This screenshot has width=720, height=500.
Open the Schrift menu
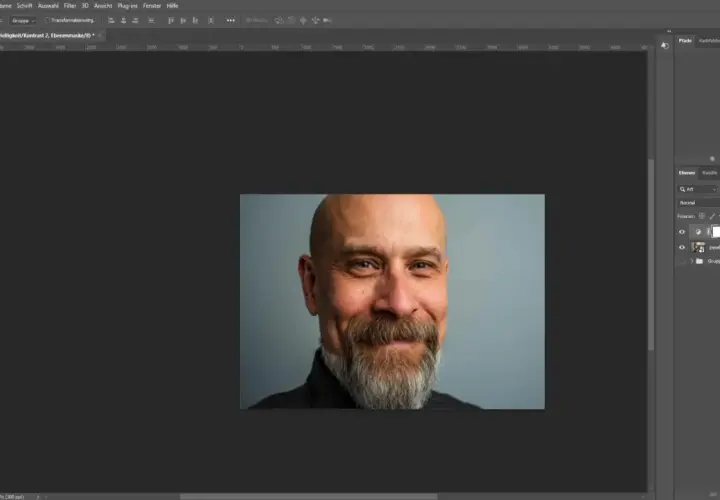pyautogui.click(x=24, y=6)
